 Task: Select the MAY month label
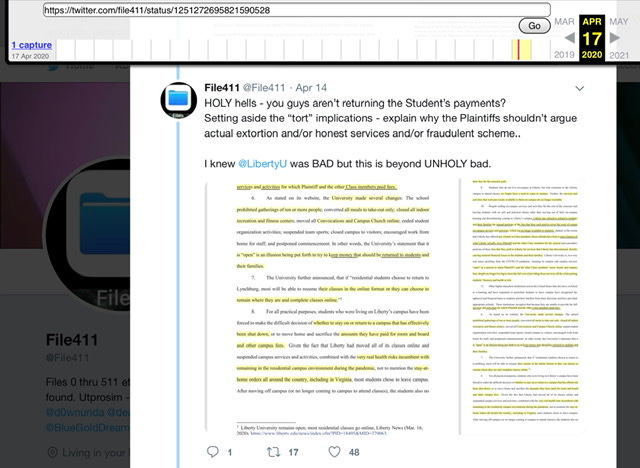(x=619, y=22)
